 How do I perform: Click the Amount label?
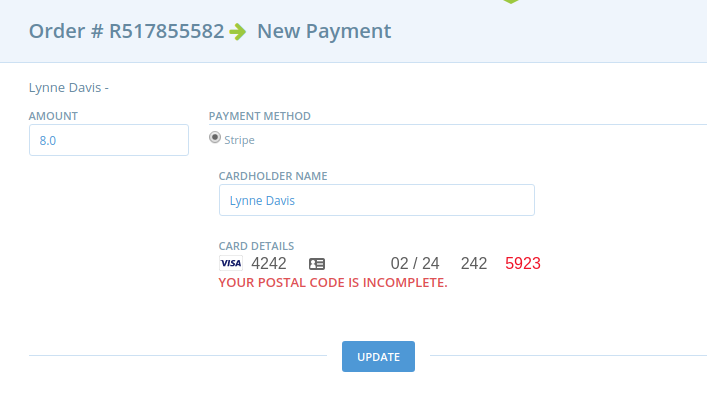pos(53,116)
